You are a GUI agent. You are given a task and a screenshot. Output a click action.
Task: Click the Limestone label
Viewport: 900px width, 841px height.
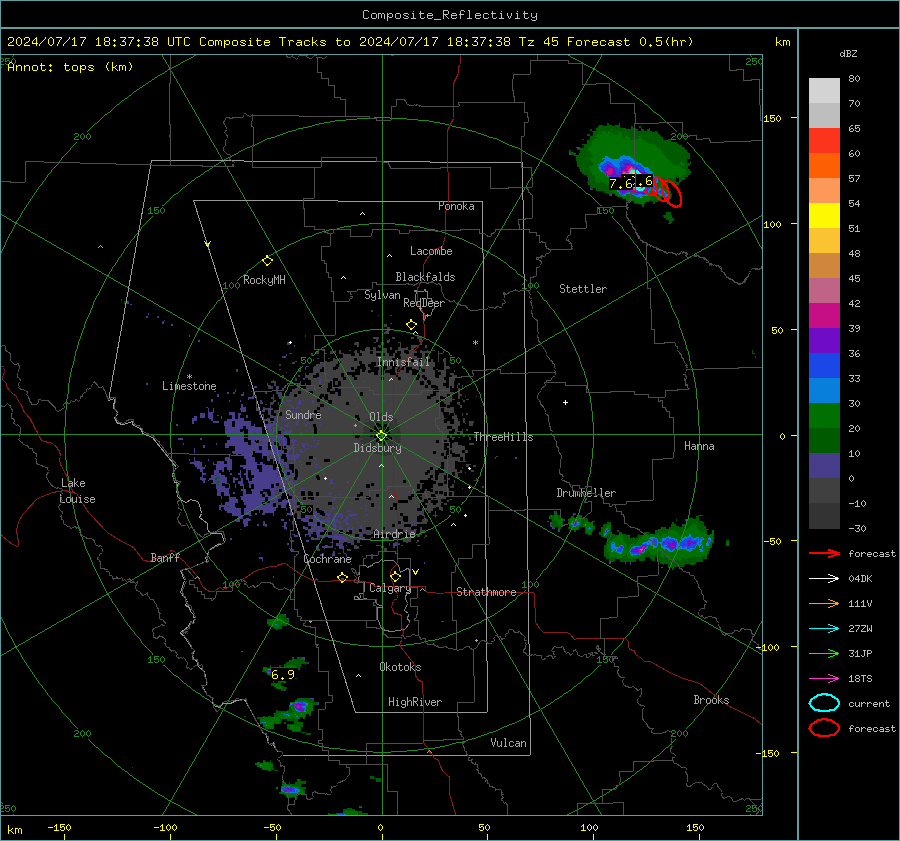189,386
